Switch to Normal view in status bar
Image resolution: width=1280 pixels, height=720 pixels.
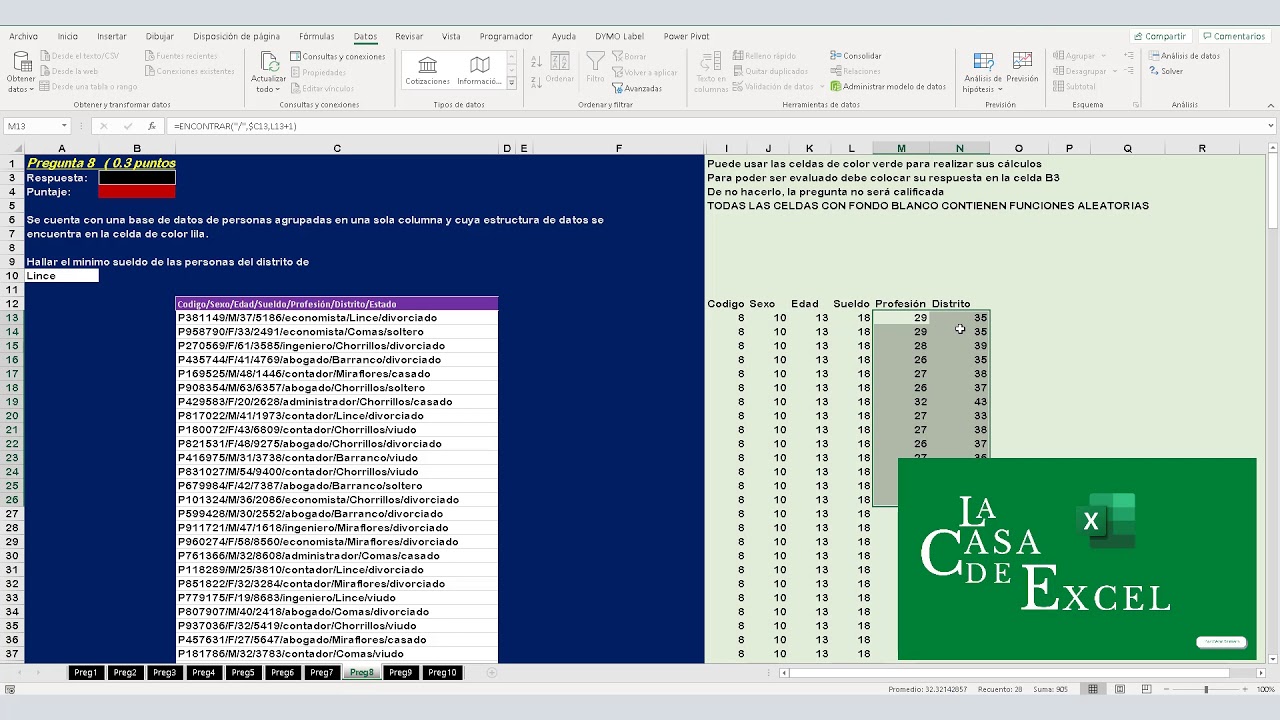click(x=1093, y=689)
